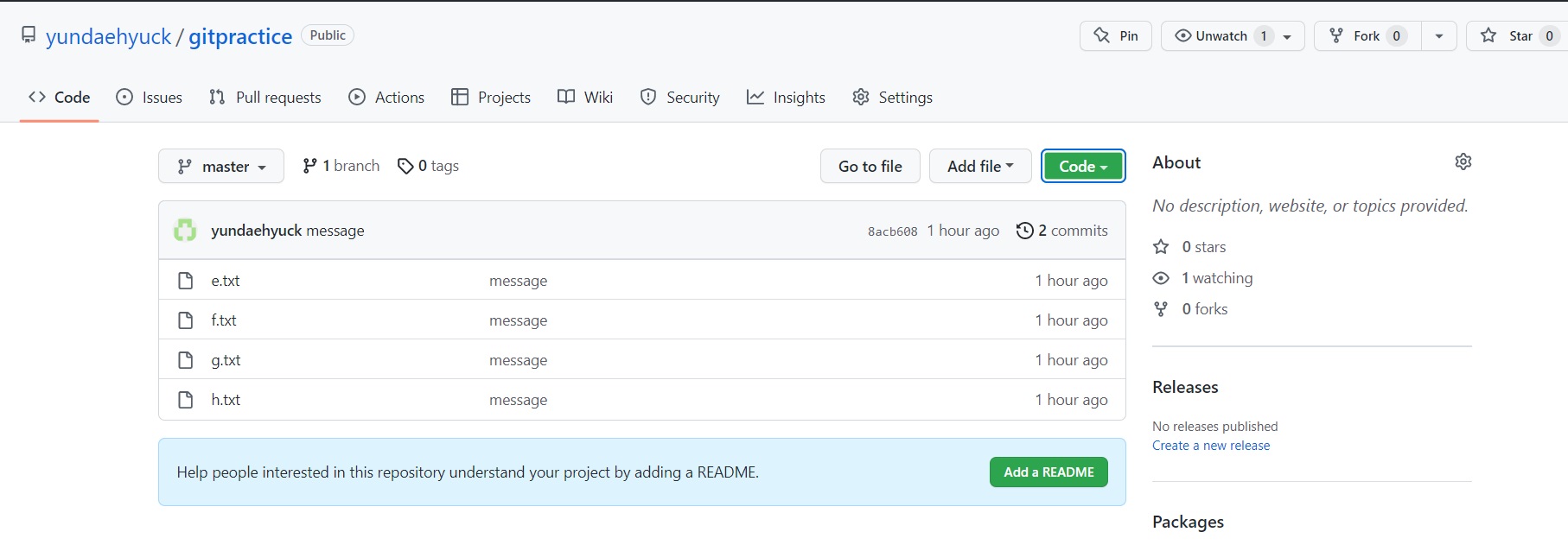Screen dimensions: 1568x551
Task: Click the star icon beside 0 stars
Action: pos(1161,247)
